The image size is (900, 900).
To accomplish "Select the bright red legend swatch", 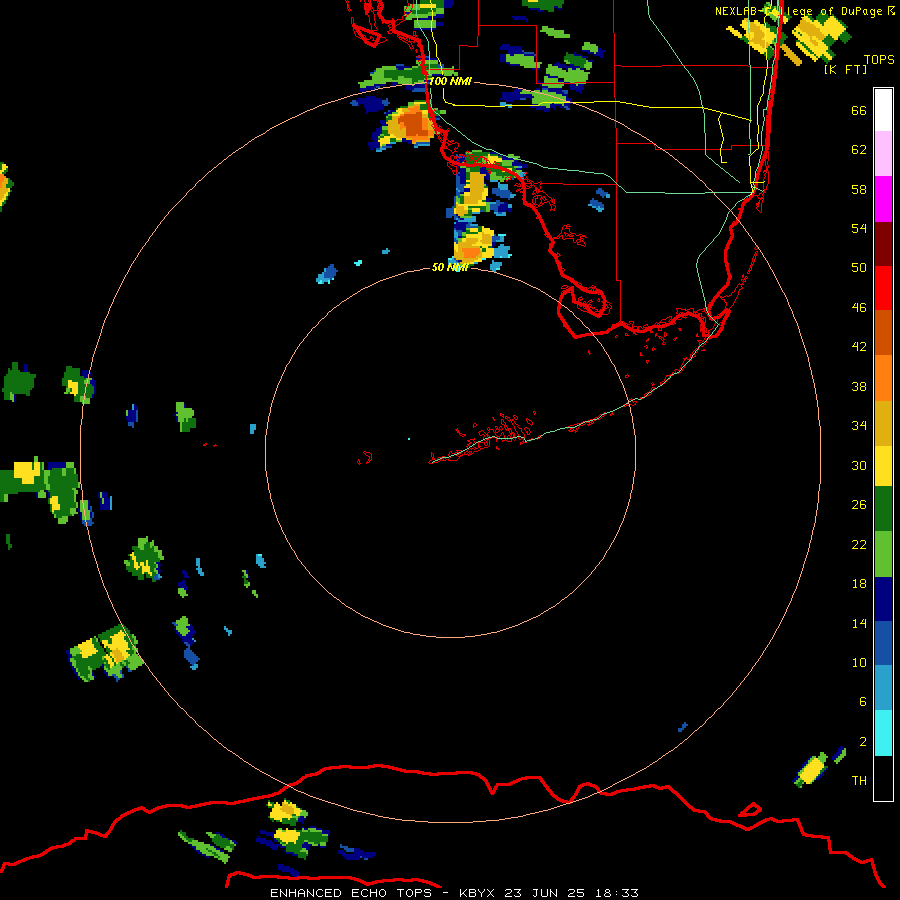I will (883, 288).
